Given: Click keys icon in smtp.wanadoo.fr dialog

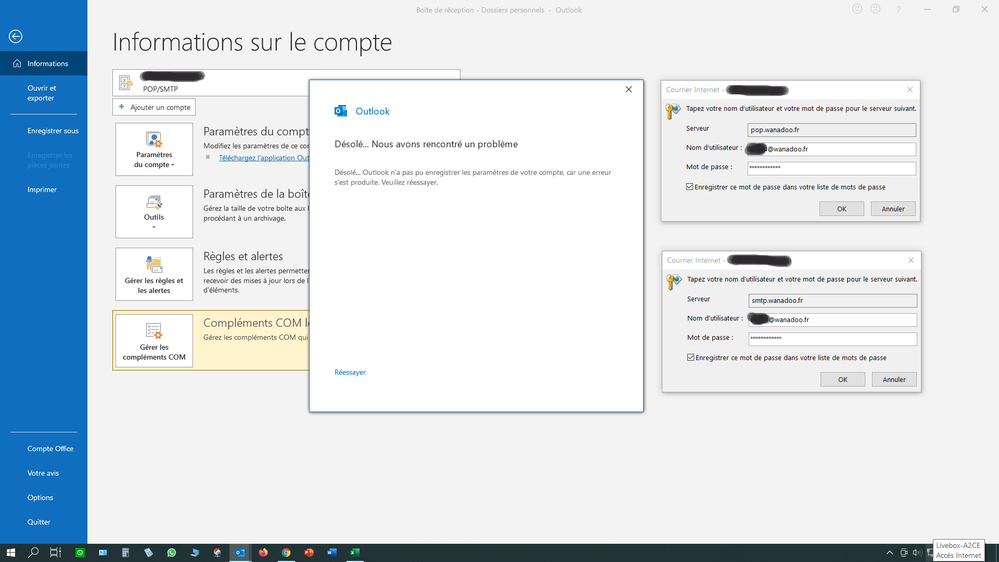Looking at the screenshot, I should [673, 282].
